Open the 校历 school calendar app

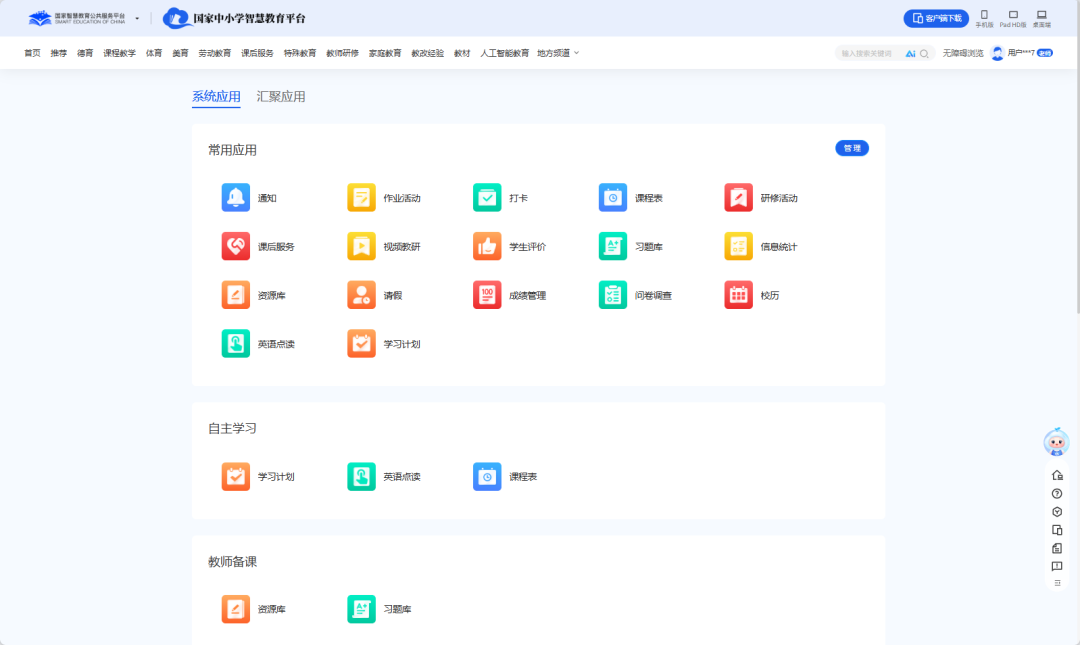(x=738, y=295)
